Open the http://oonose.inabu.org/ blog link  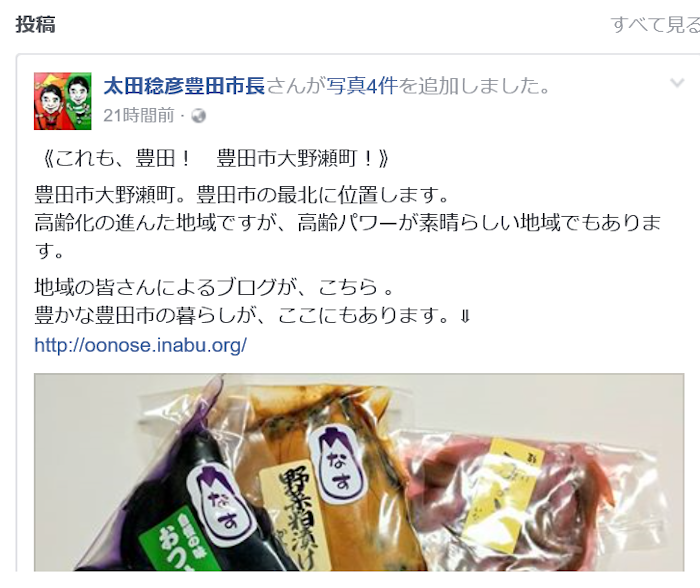(141, 345)
